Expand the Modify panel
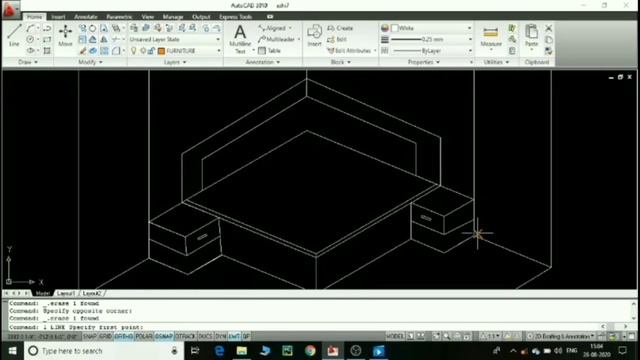 click(90, 62)
